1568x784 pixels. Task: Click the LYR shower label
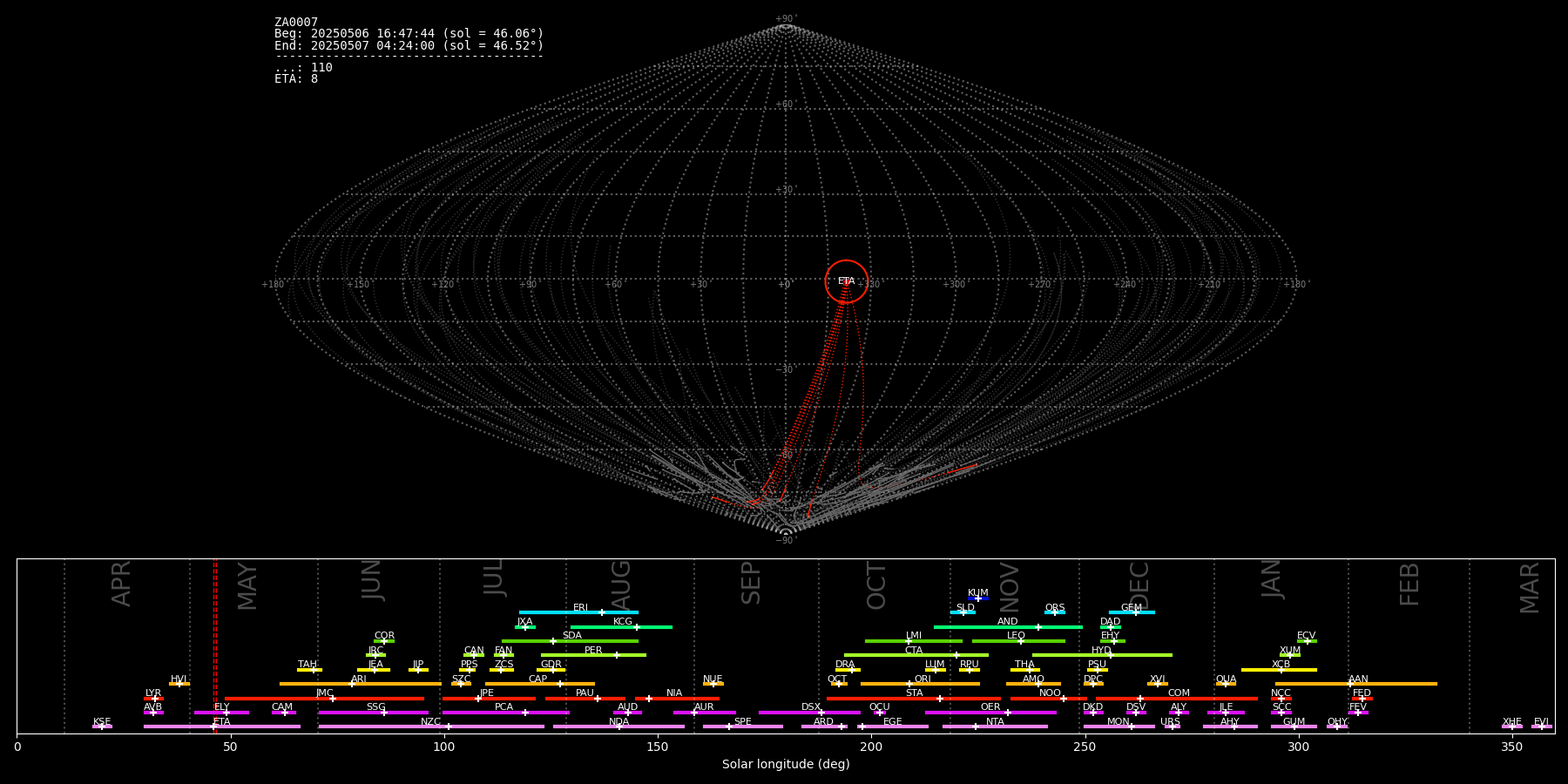point(153,693)
